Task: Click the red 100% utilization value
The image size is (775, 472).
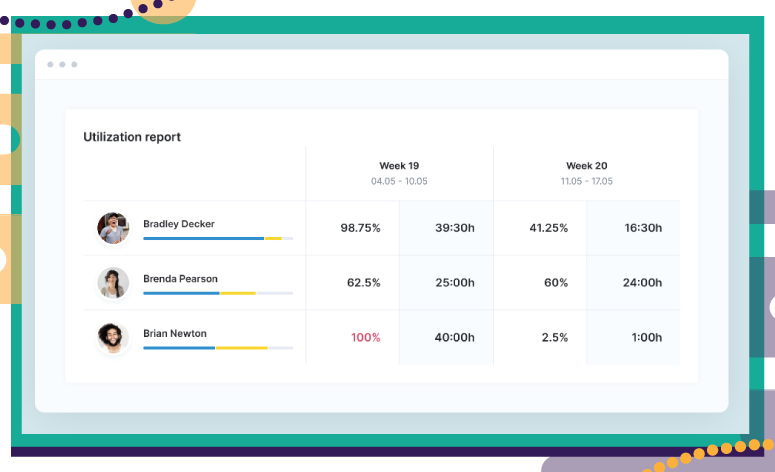Action: coord(366,338)
